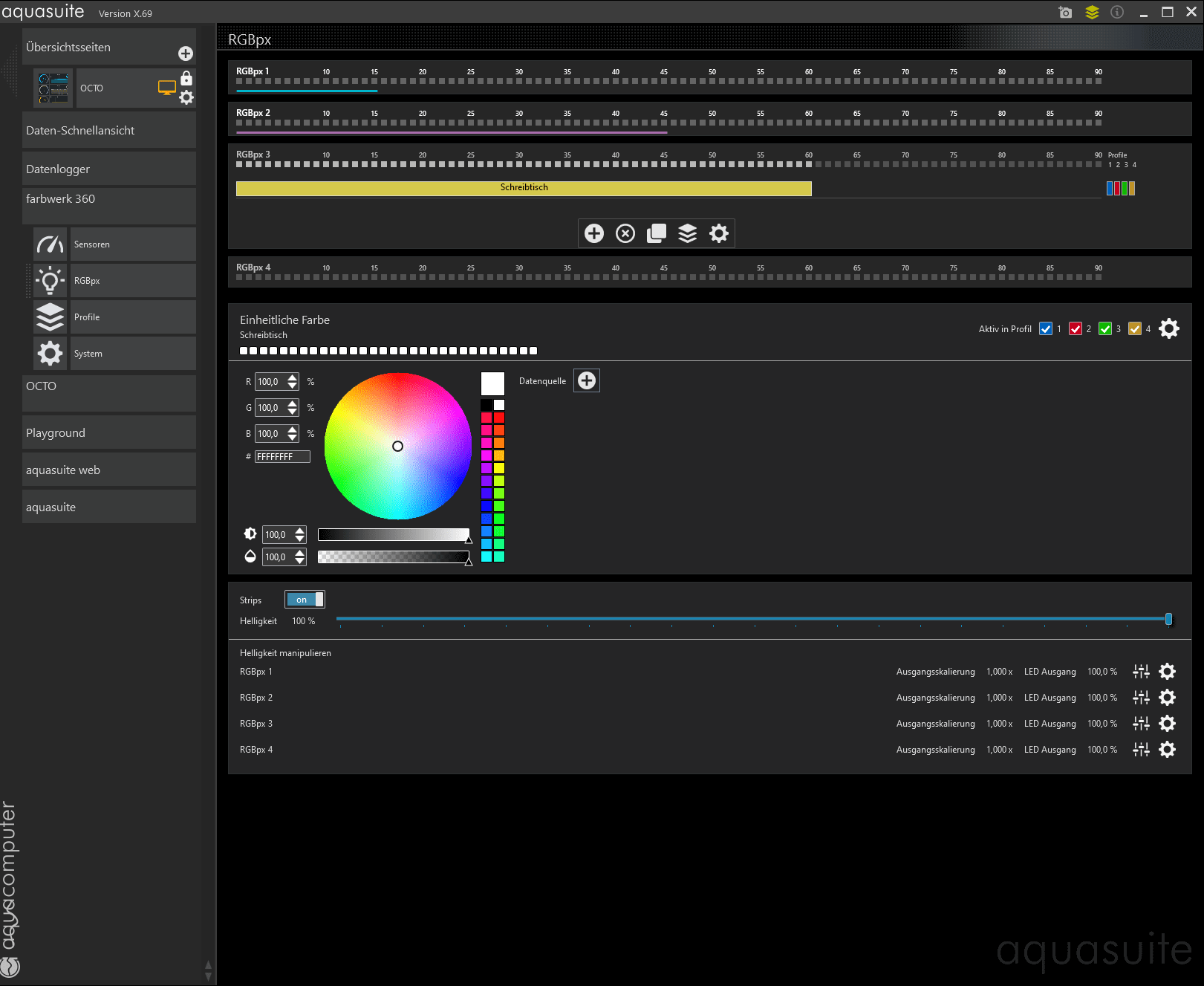Delete the selected controller with X icon

point(625,233)
